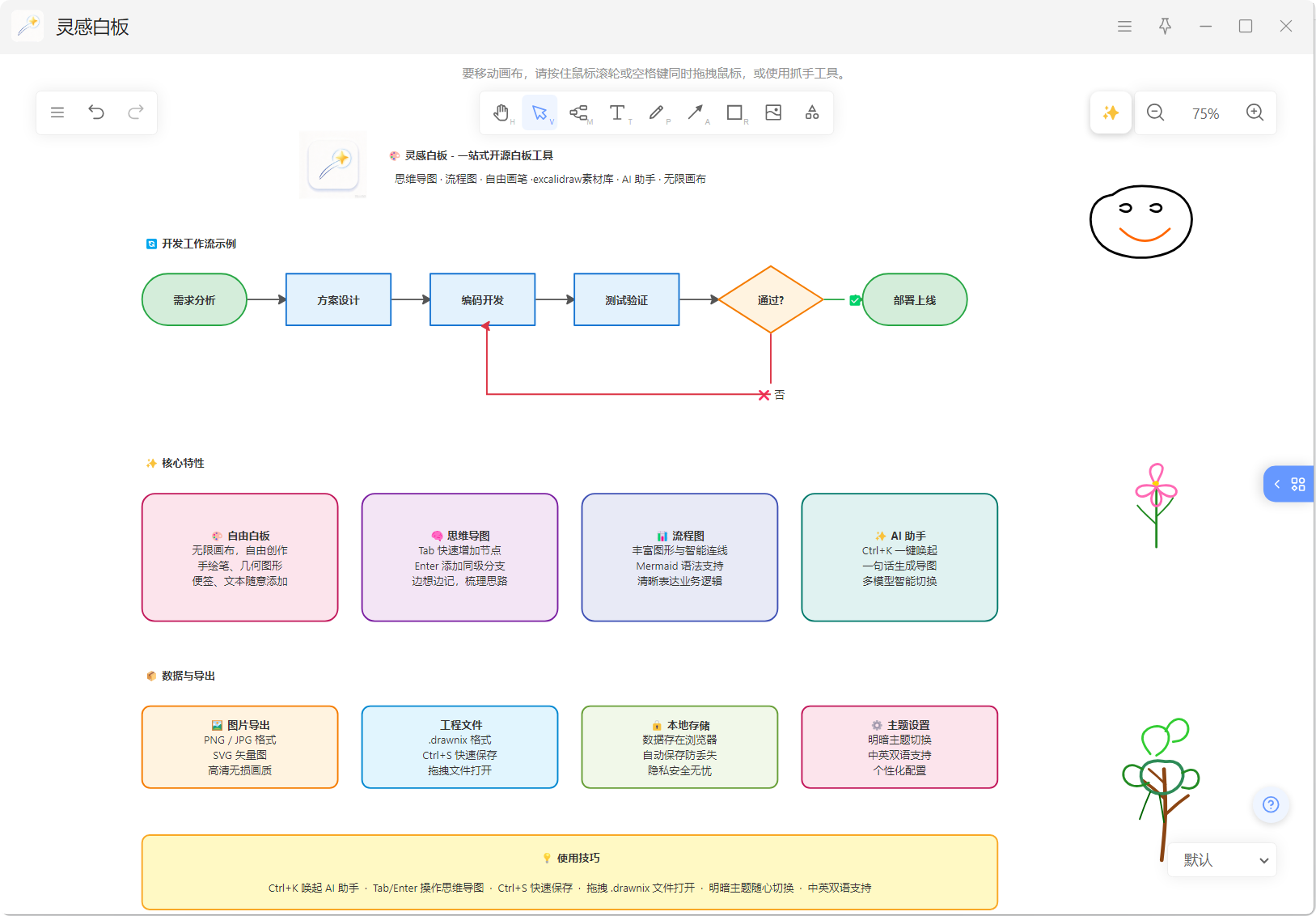This screenshot has width=1316, height=916.
Task: Select the 本地存储 card
Action: [x=679, y=747]
